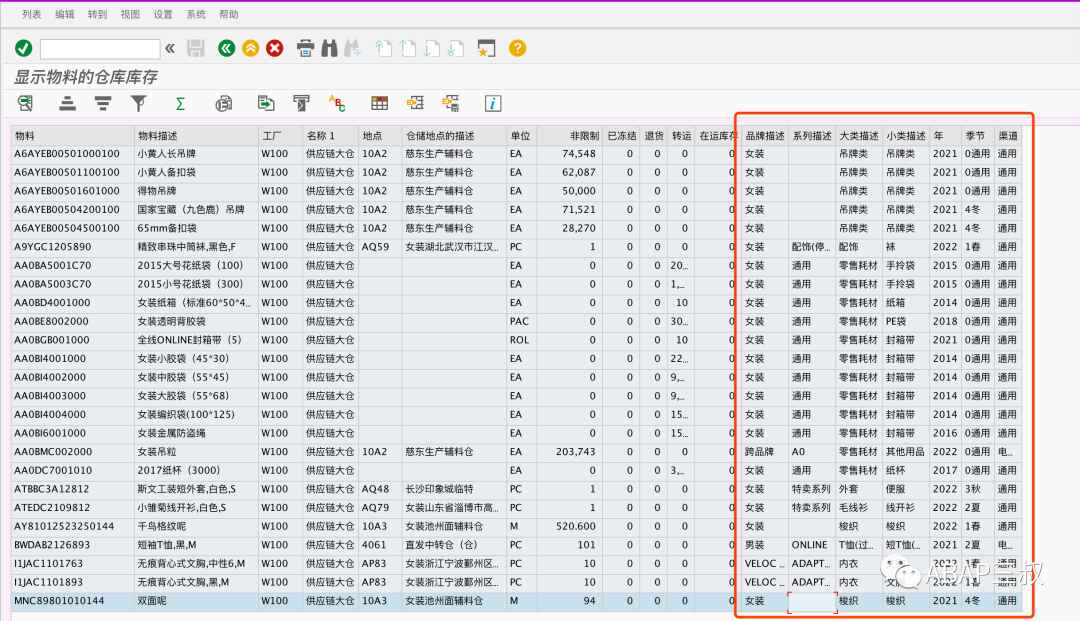Click the red Cancel icon
The height and width of the screenshot is (621, 1080).
(275, 48)
